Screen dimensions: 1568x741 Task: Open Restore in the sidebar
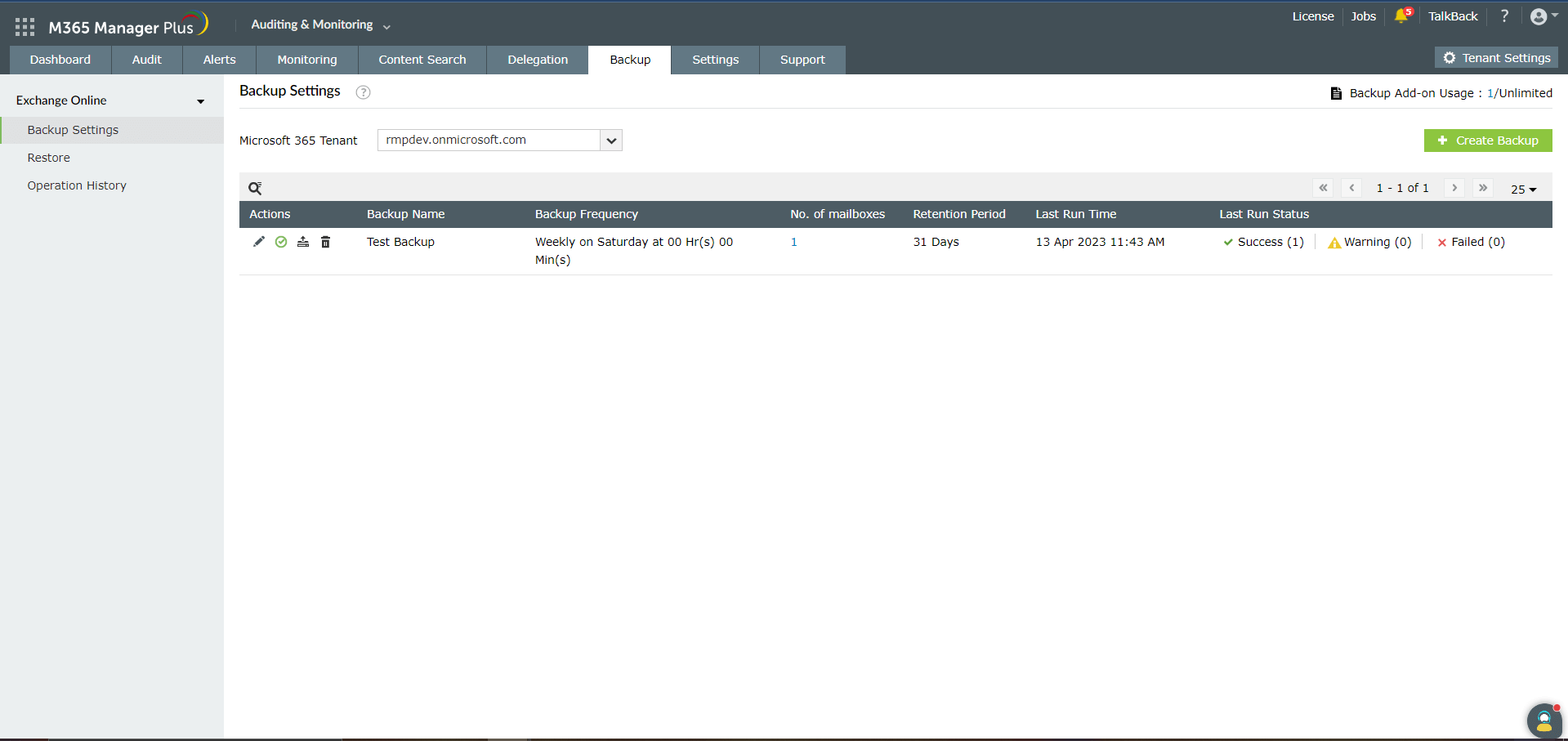point(49,158)
